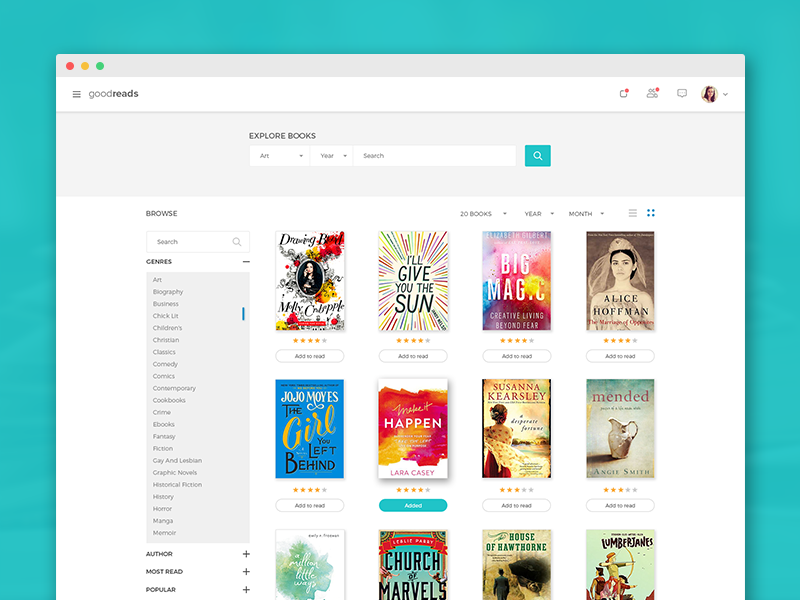Select Biography in the genres list
Image resolution: width=800 pixels, height=600 pixels.
[168, 292]
